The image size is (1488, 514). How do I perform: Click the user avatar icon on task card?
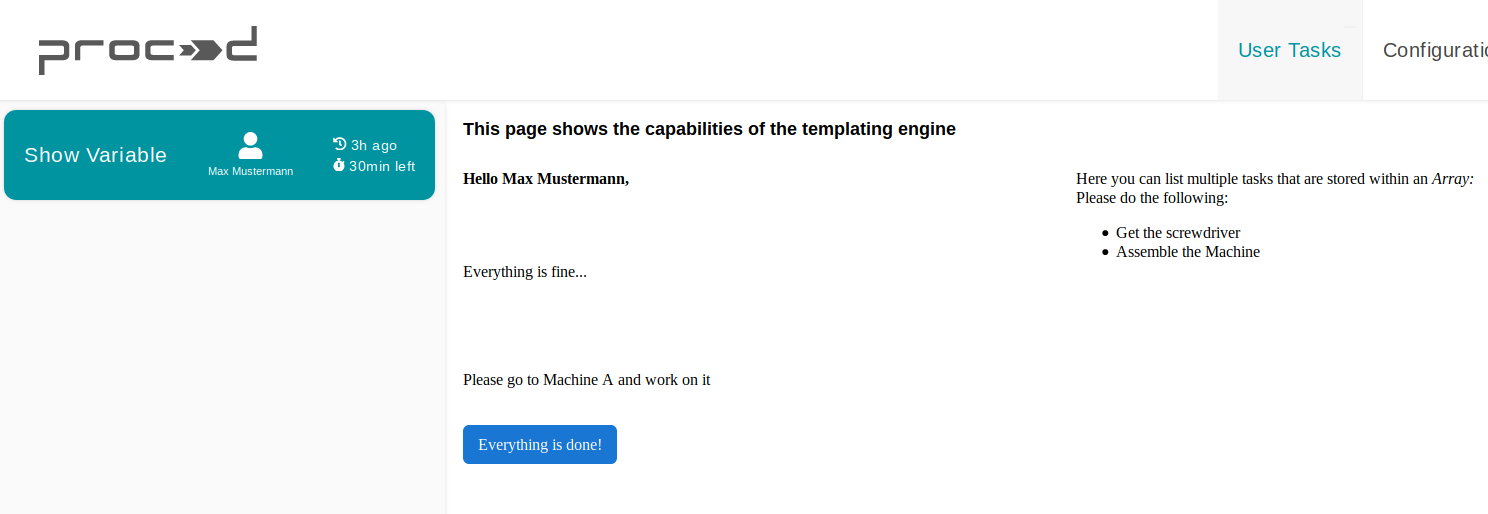point(250,146)
